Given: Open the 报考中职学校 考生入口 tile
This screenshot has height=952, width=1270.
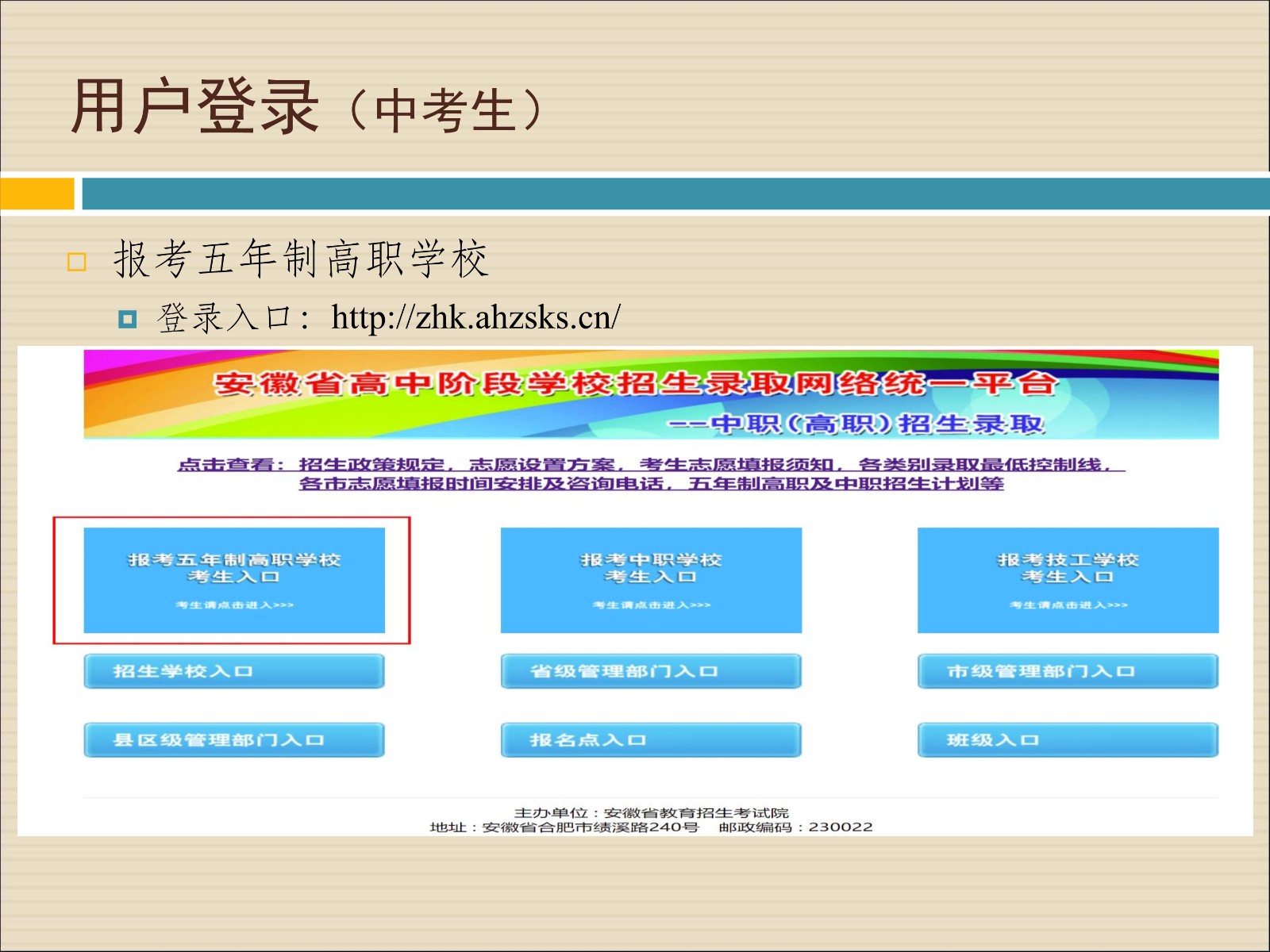Looking at the screenshot, I should coord(651,580).
